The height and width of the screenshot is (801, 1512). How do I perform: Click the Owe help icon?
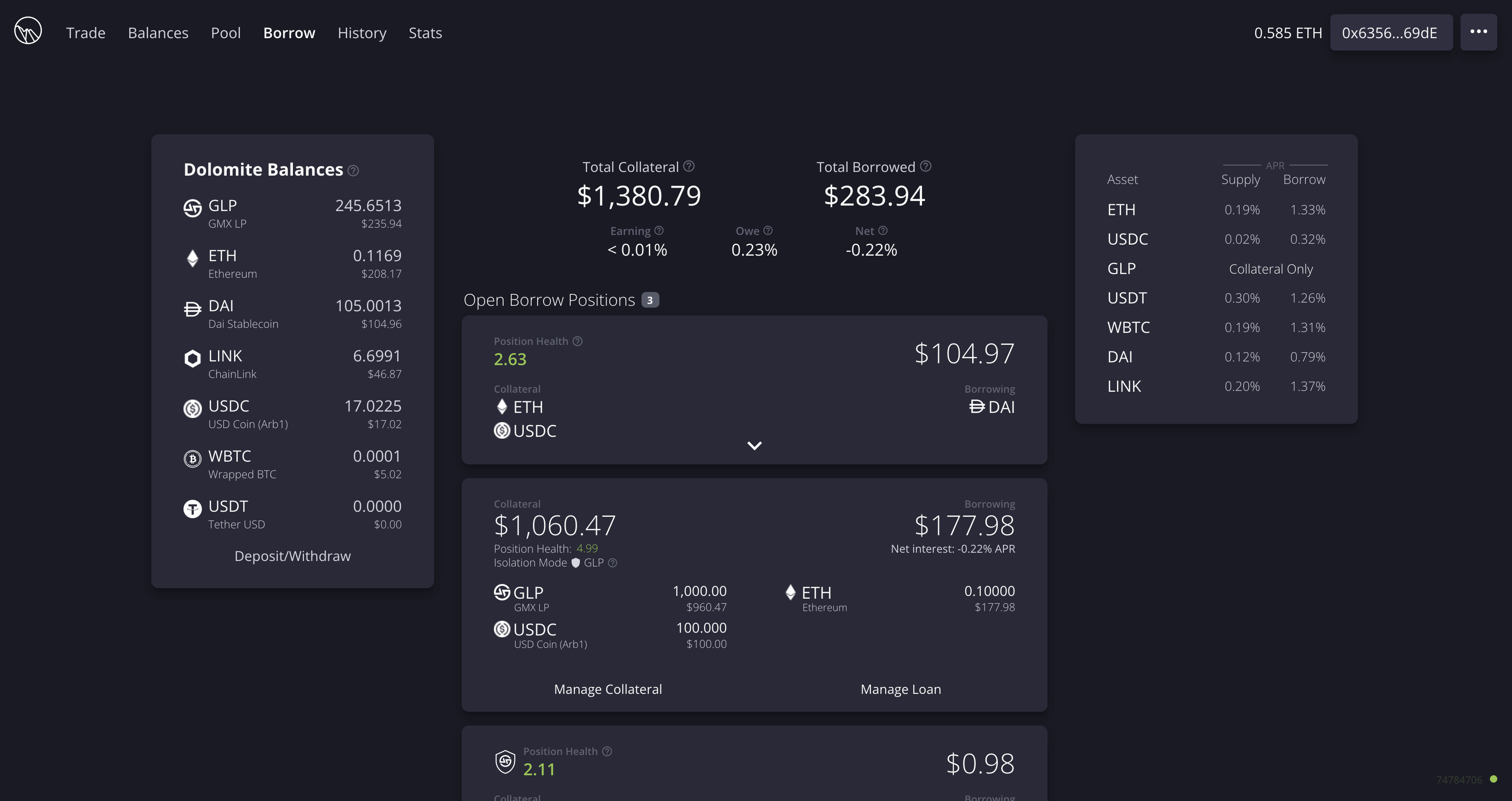(x=768, y=231)
